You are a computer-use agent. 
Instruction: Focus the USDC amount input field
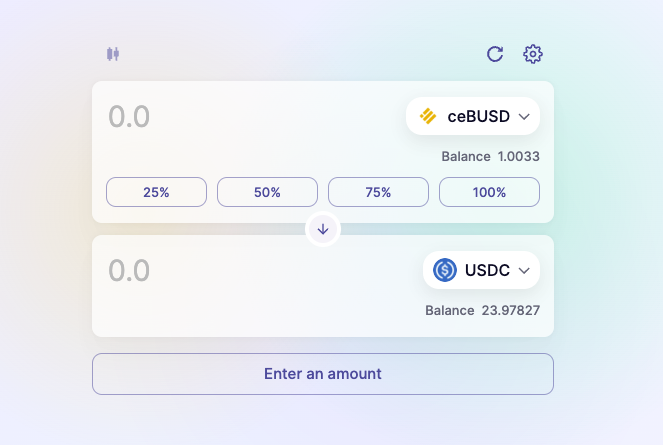pos(258,271)
